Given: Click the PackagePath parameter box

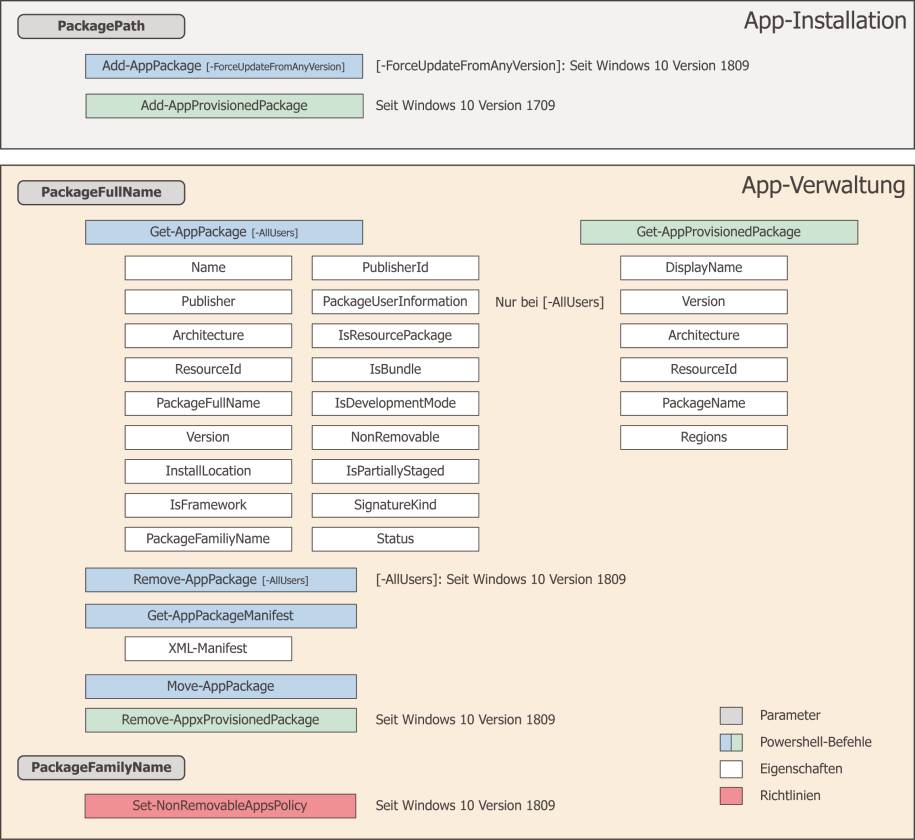Looking at the screenshot, I should tap(101, 26).
